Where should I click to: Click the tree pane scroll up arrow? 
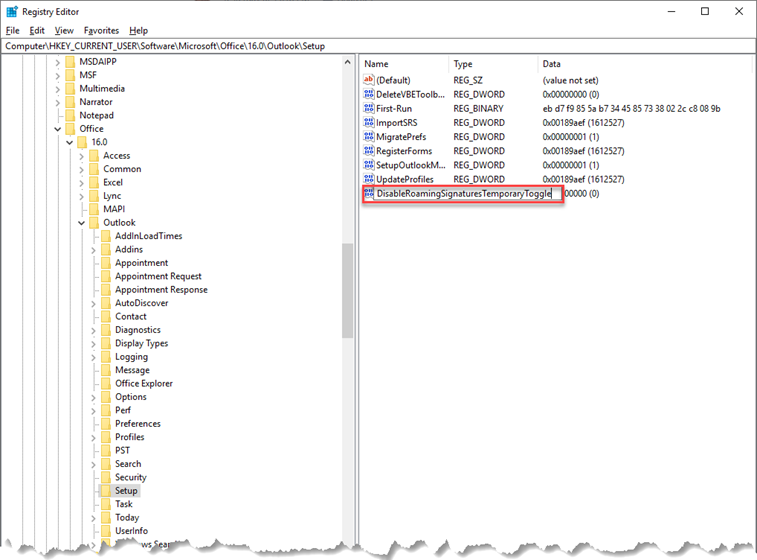click(x=347, y=62)
